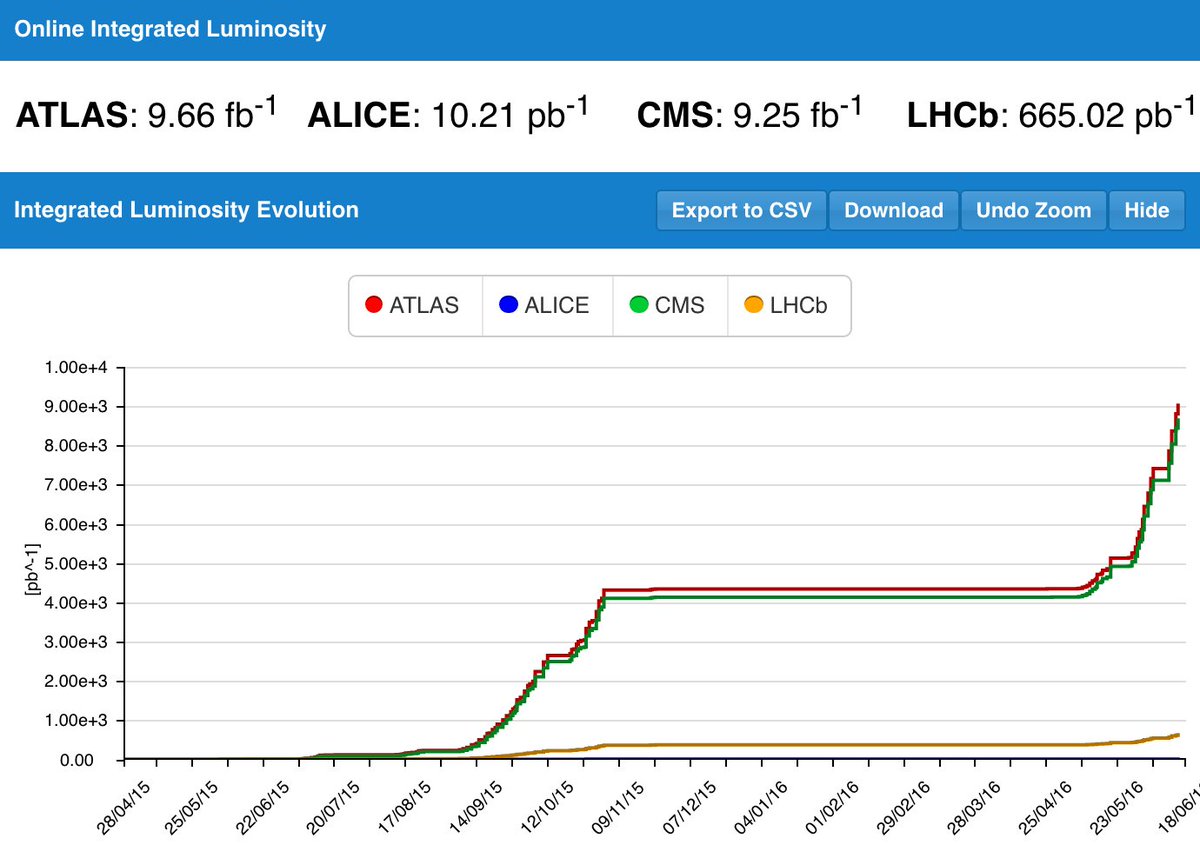Click the red ATLAS curve plateau

[x=840, y=589]
